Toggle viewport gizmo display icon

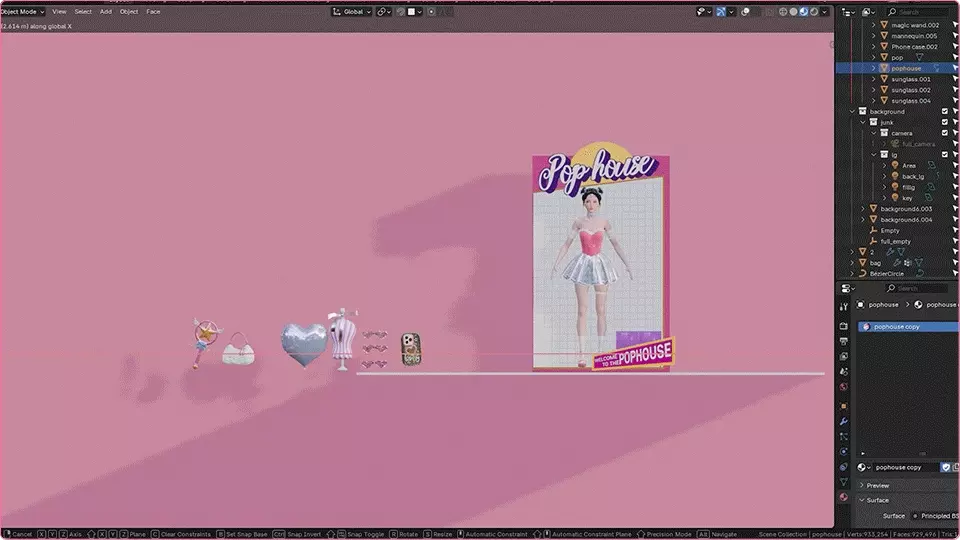(721, 12)
